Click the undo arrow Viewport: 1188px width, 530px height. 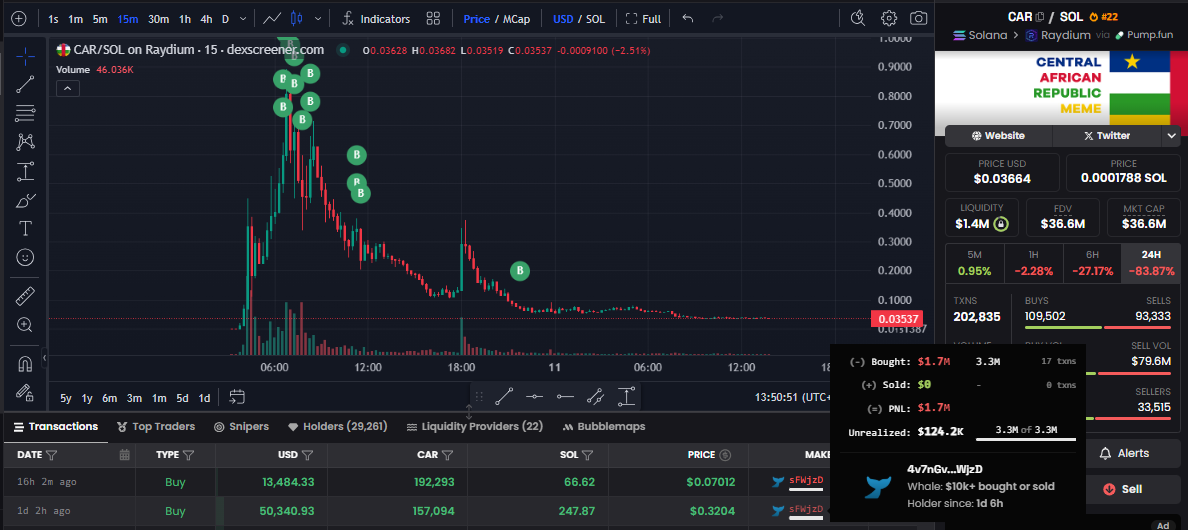tap(687, 19)
